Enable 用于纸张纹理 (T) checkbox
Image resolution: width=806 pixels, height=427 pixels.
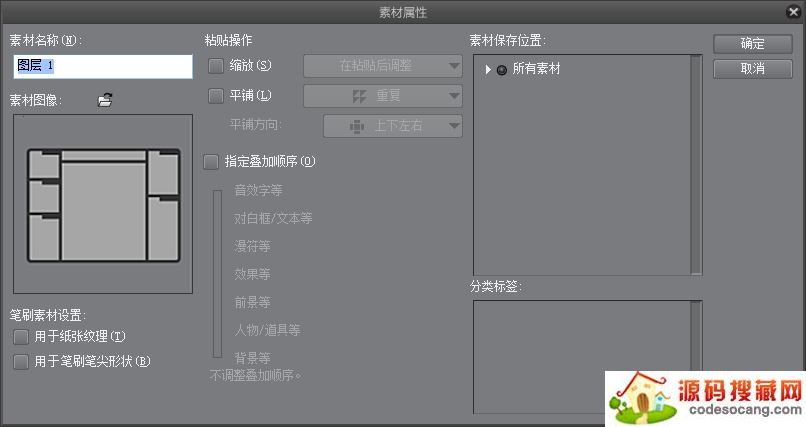pyautogui.click(x=21, y=337)
